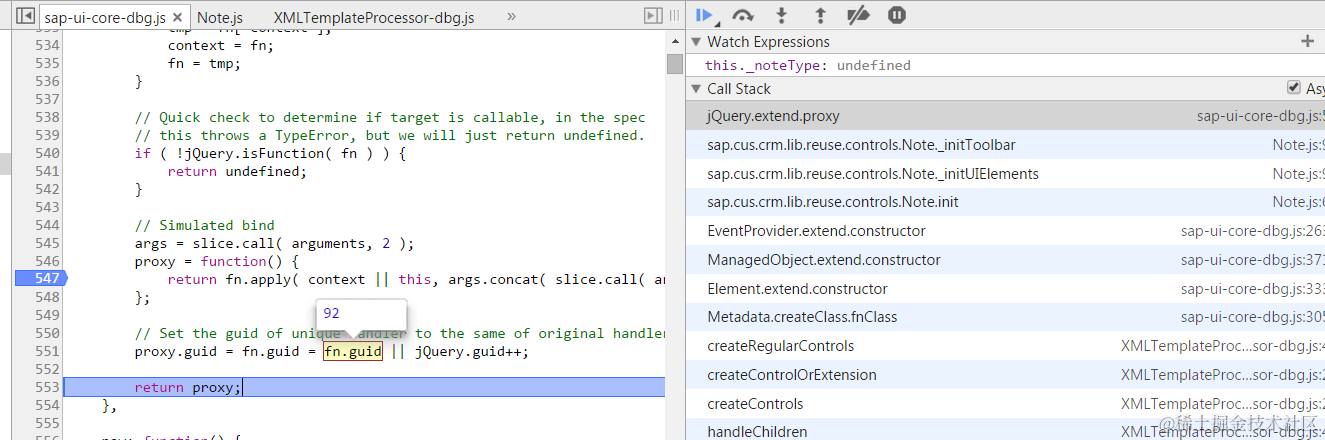
Task: Set breakpoint on line number 551
Action: click(x=46, y=351)
